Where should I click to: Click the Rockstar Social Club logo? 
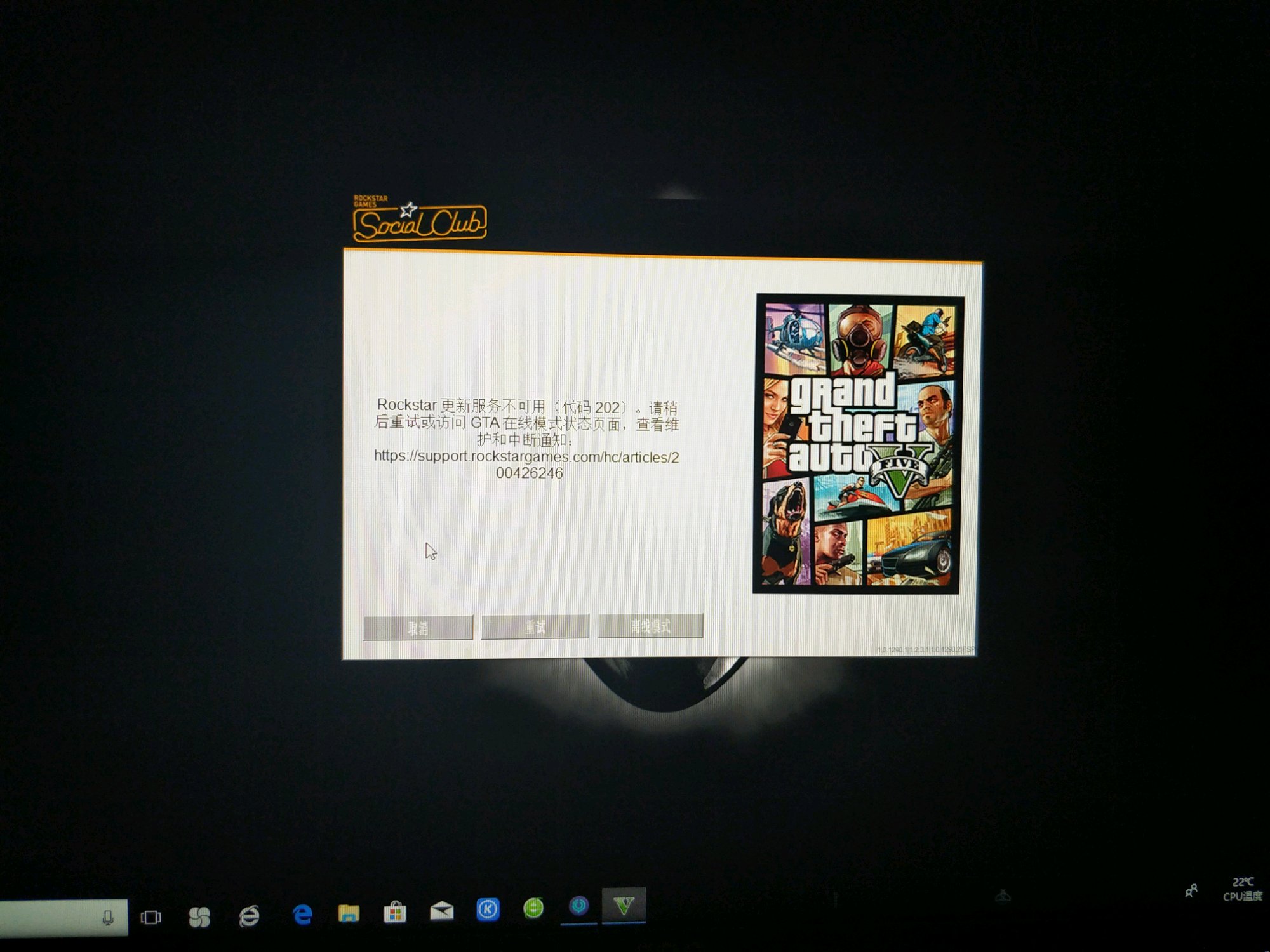[420, 219]
